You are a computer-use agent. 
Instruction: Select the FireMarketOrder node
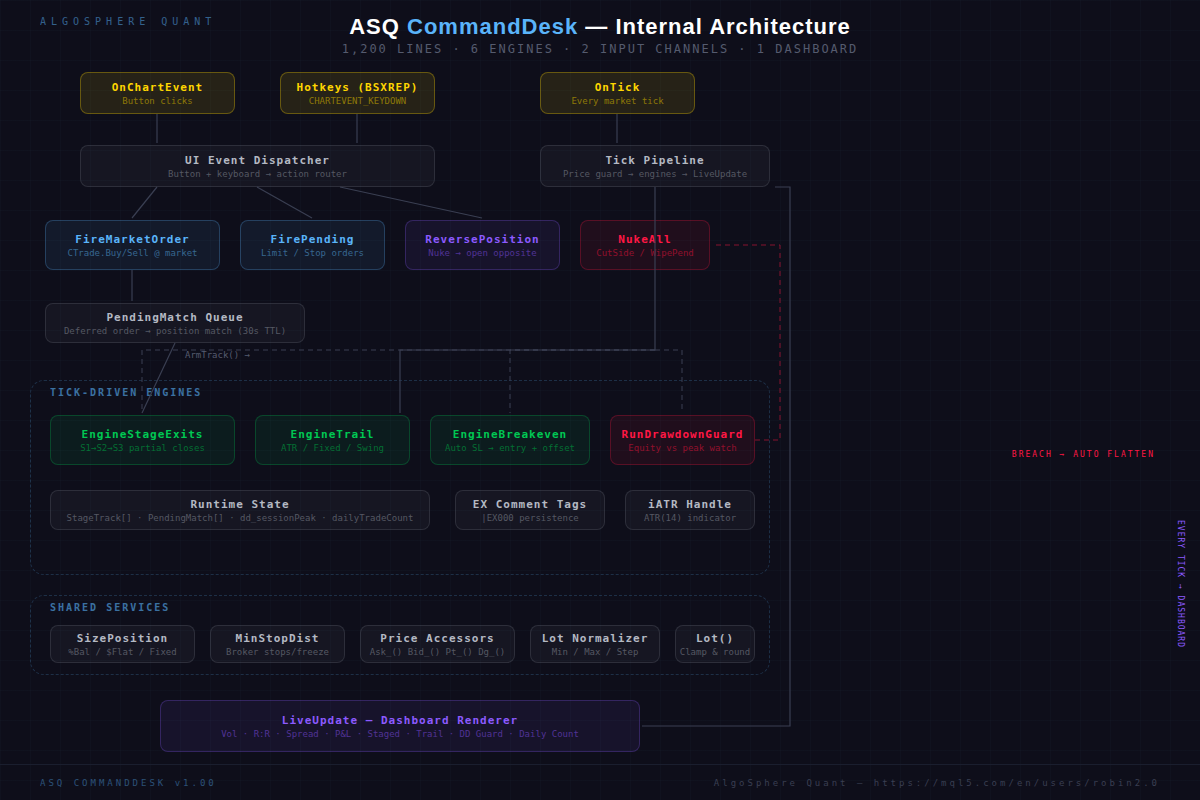[132, 245]
